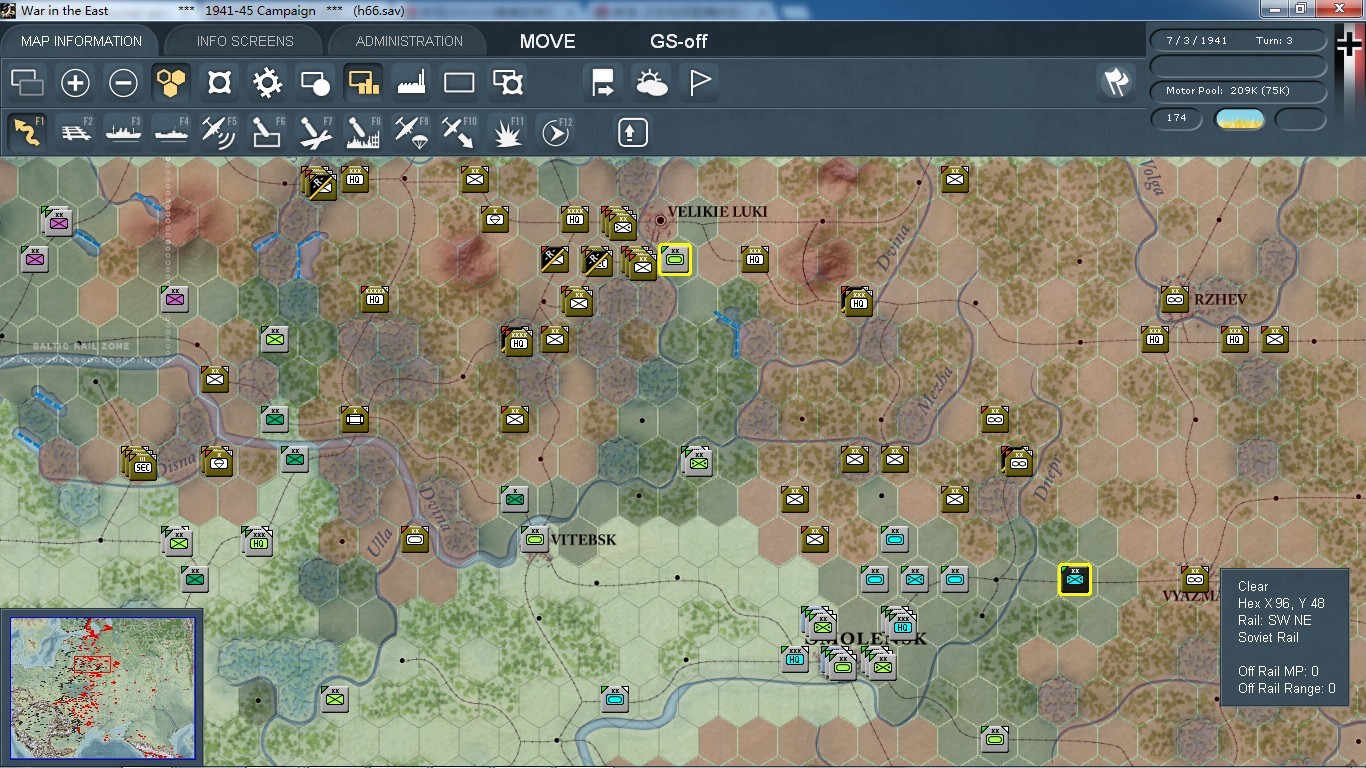
Task: Click the minimap overview thumbnail
Action: point(102,687)
